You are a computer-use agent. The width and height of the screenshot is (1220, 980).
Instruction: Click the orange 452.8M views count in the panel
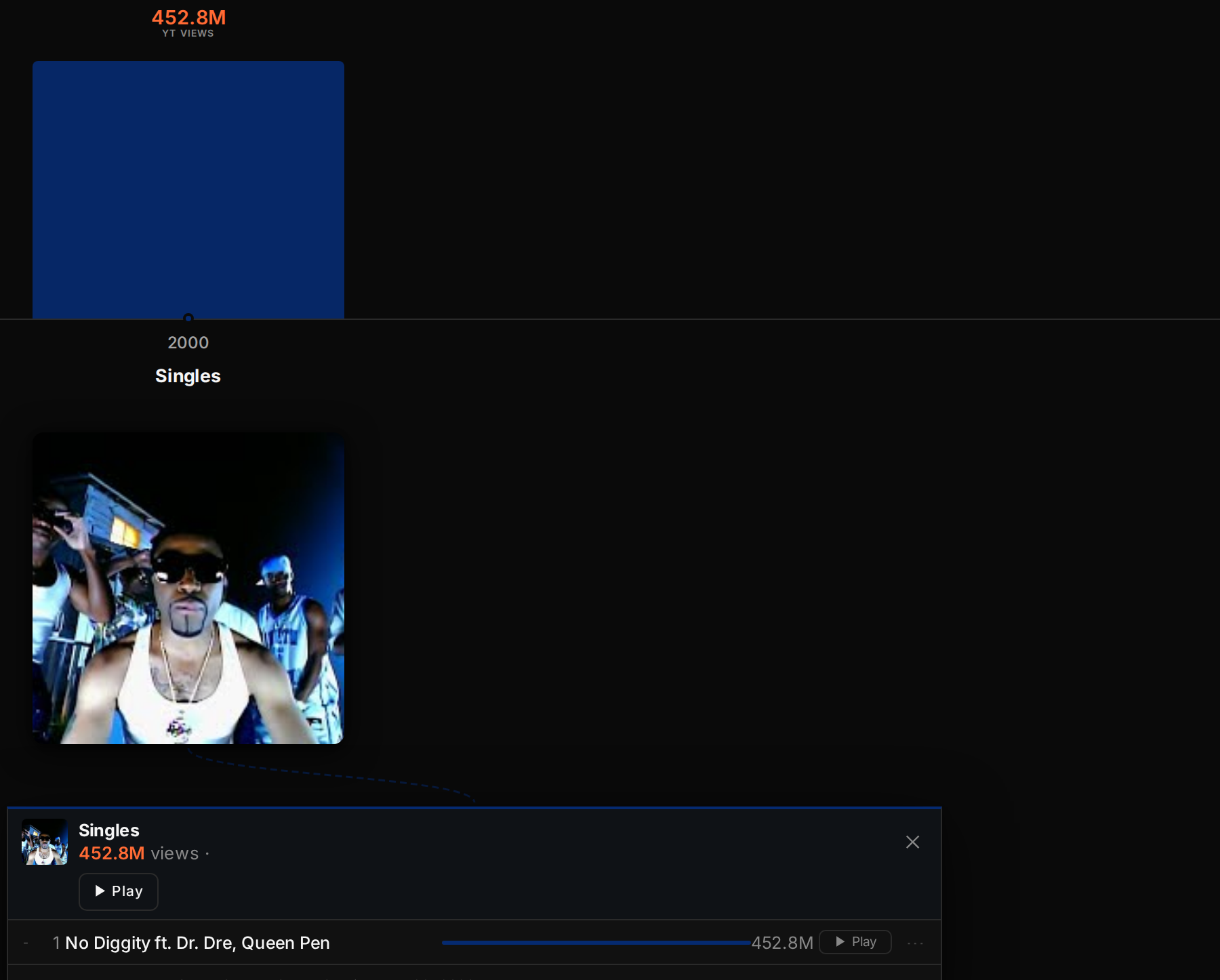[112, 853]
